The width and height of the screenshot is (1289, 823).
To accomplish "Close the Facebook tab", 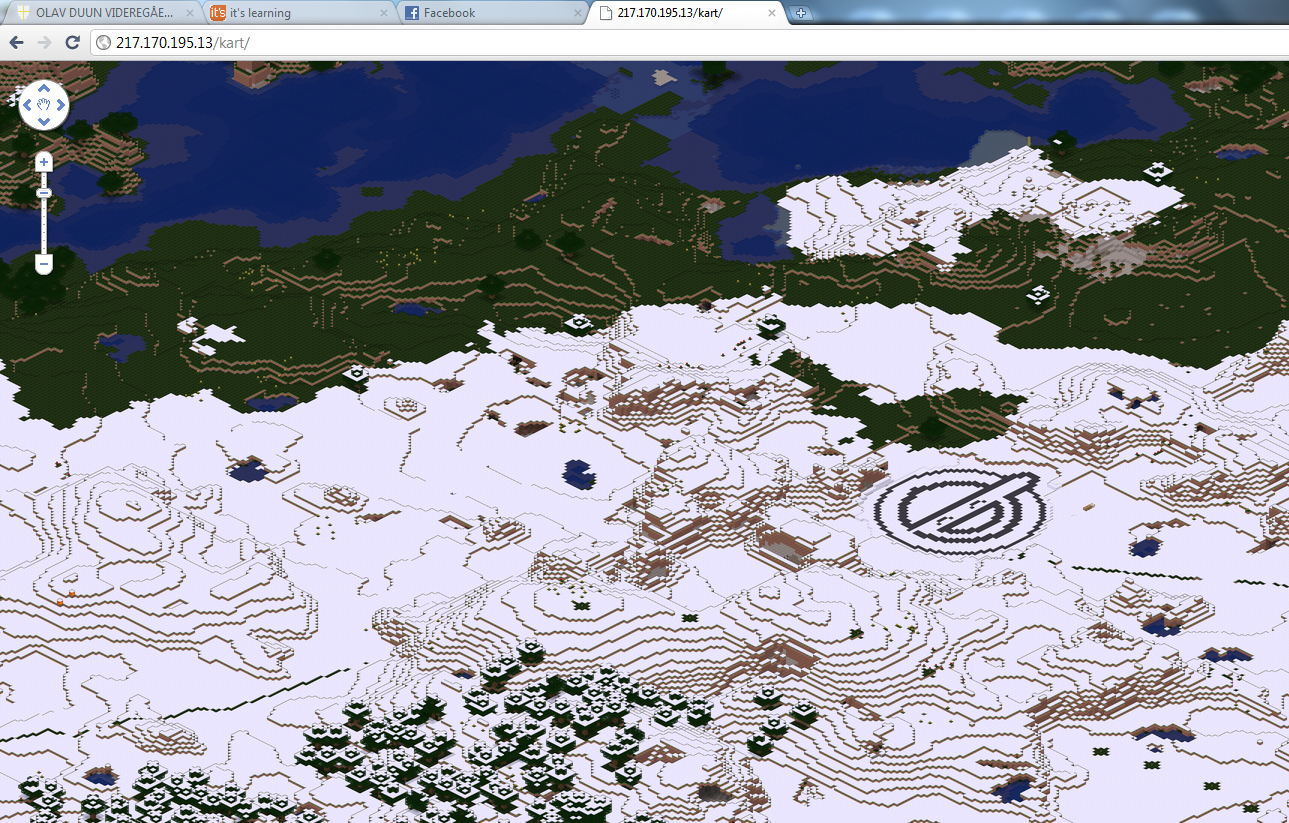I will click(x=577, y=13).
